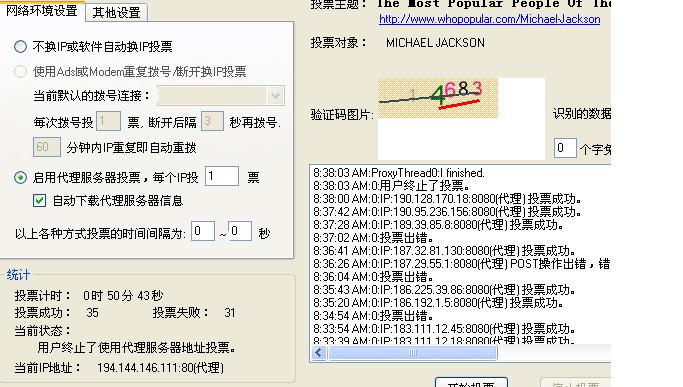The width and height of the screenshot is (683, 387).
Task: Click status text 用户终止了使用代理服务器地址投票
Action: coord(137,347)
